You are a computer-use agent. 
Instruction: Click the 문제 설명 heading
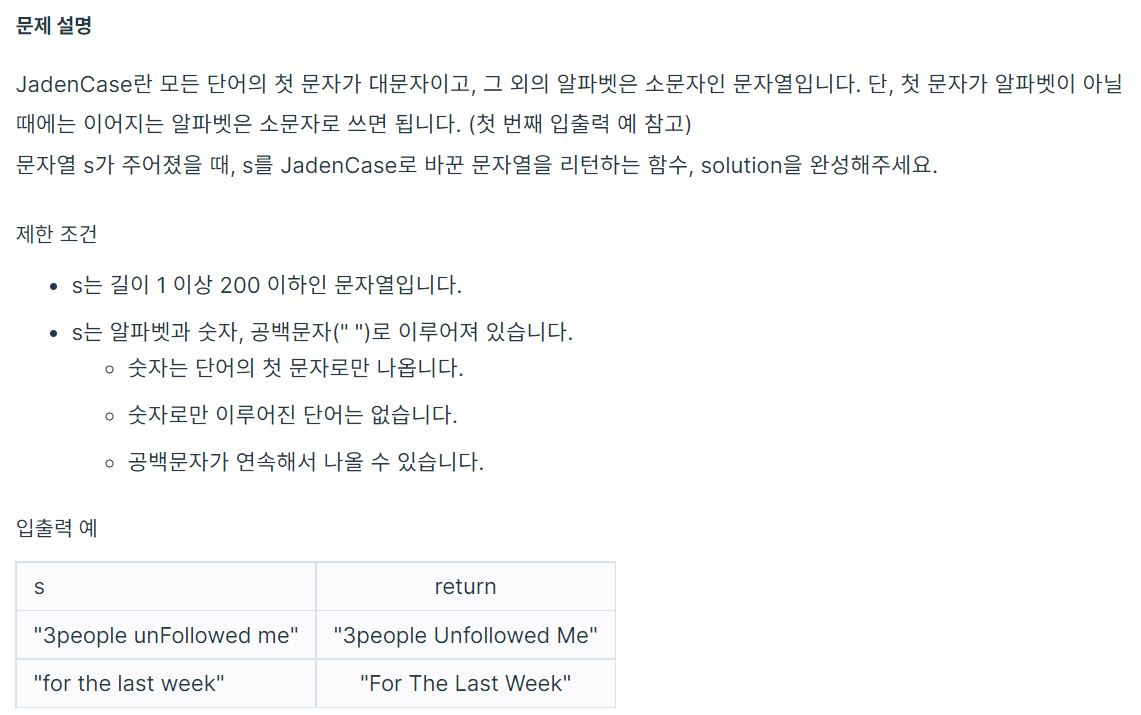(54, 26)
